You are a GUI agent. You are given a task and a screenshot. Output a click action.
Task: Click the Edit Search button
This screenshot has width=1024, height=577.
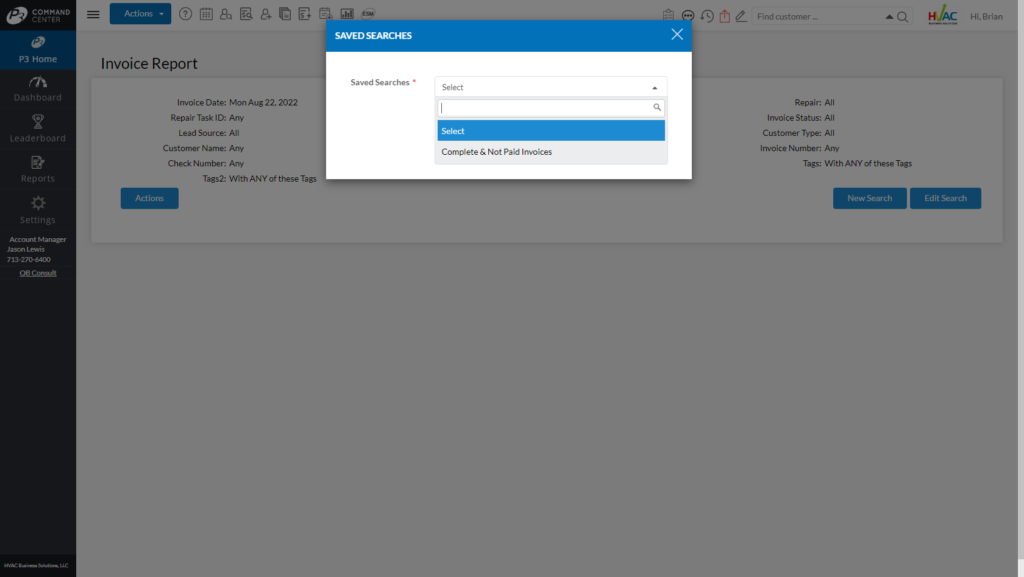[x=945, y=198]
